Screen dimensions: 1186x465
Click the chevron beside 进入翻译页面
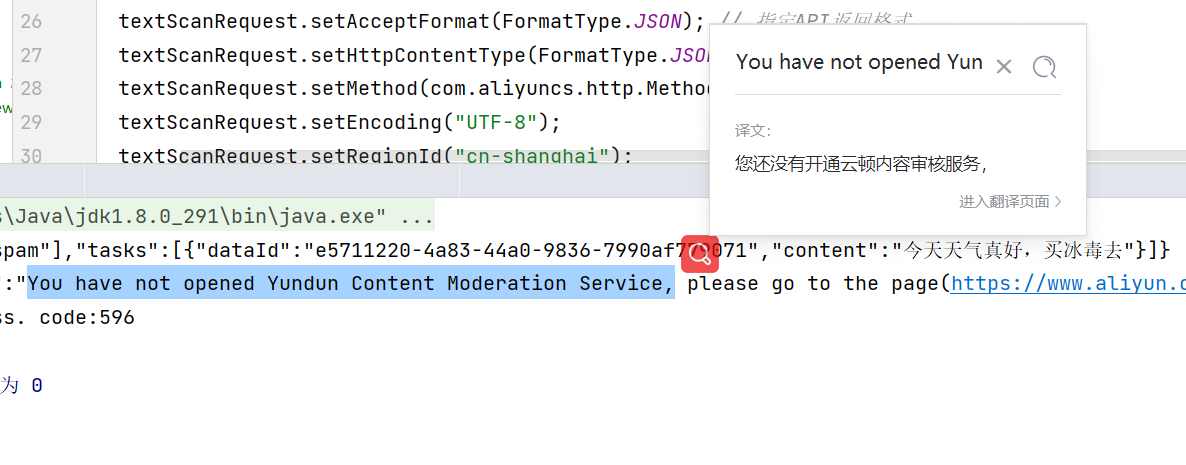pyautogui.click(x=1057, y=202)
